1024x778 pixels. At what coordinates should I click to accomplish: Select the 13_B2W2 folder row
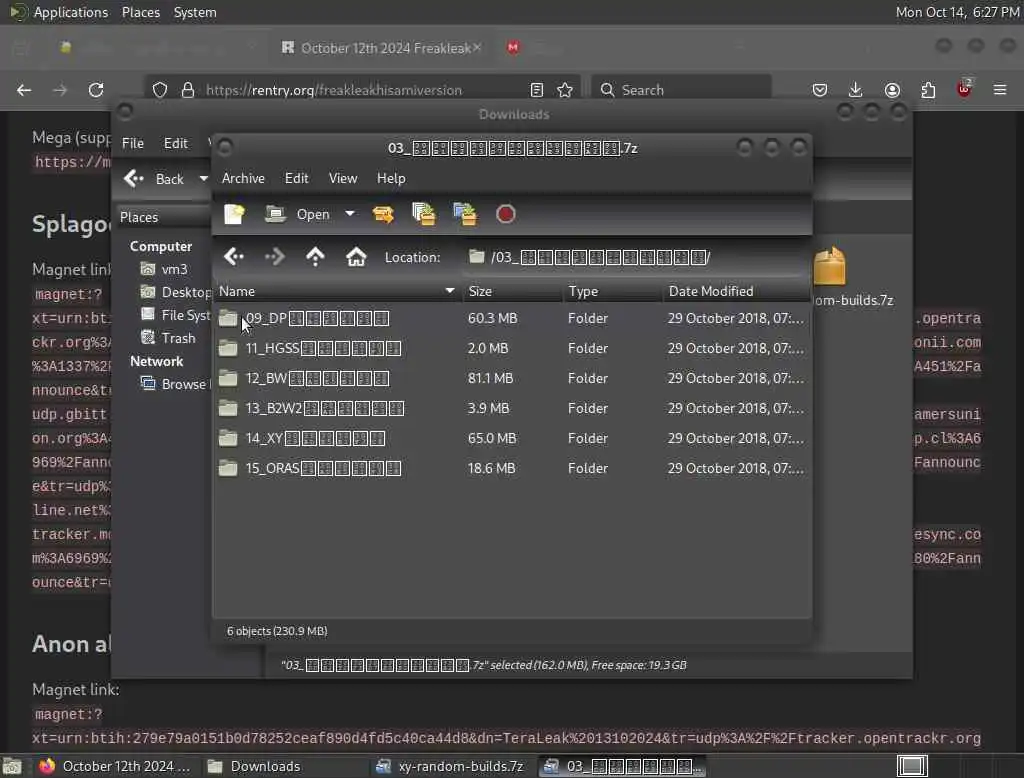[x=512, y=408]
